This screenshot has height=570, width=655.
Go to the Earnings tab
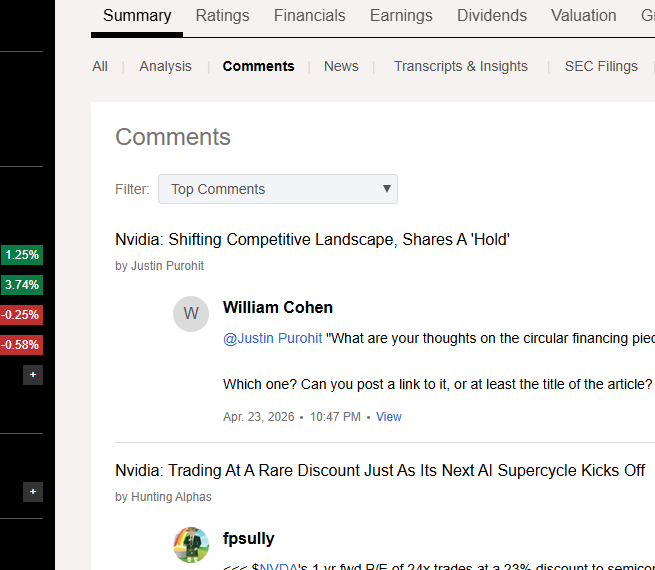click(x=401, y=16)
